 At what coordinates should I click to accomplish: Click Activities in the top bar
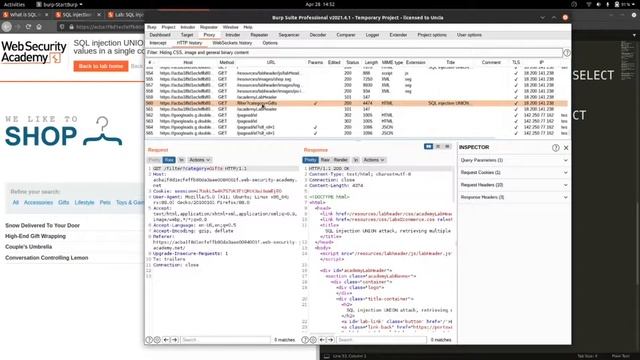(14, 4)
